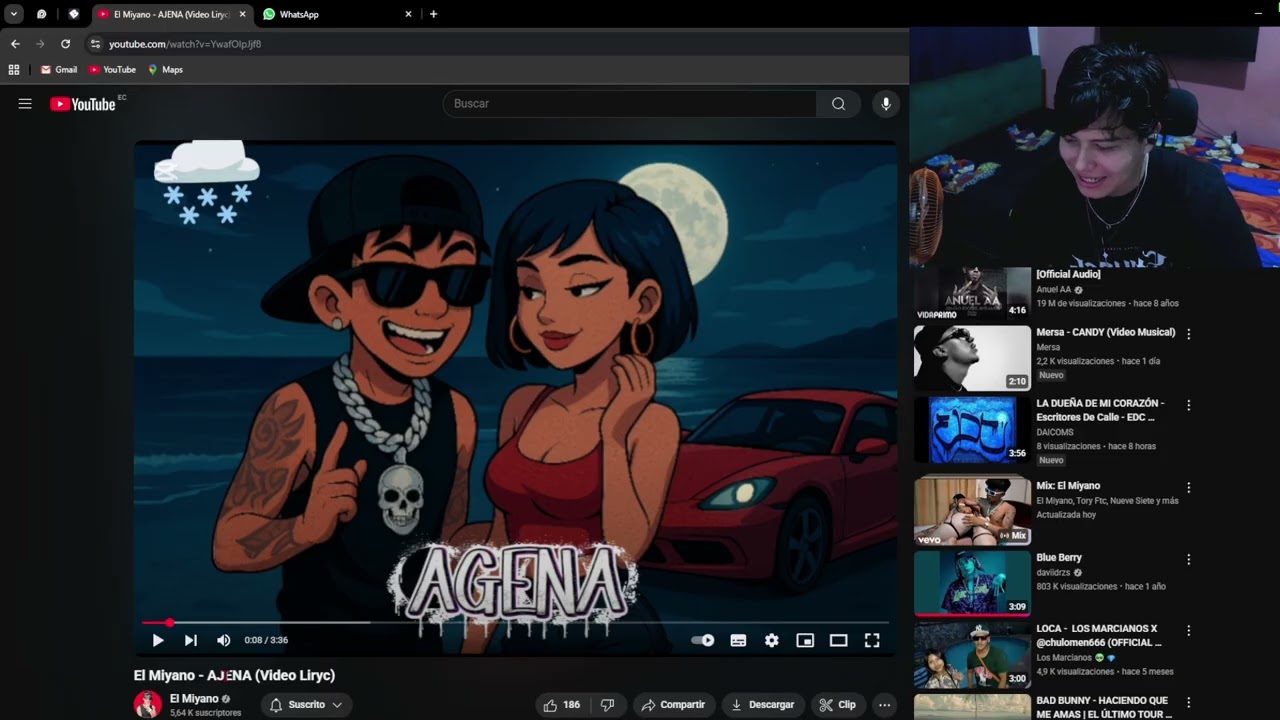Expand the Suscrito notification dropdown
This screenshot has height=720, width=1280.
[306, 705]
